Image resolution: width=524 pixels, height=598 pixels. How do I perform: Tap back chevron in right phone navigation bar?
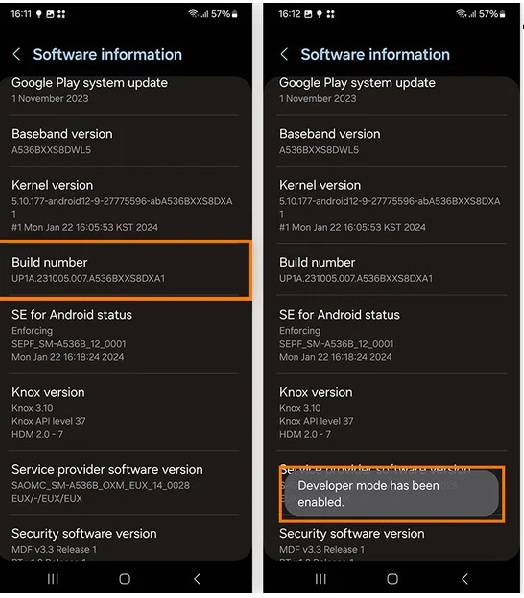point(465,579)
